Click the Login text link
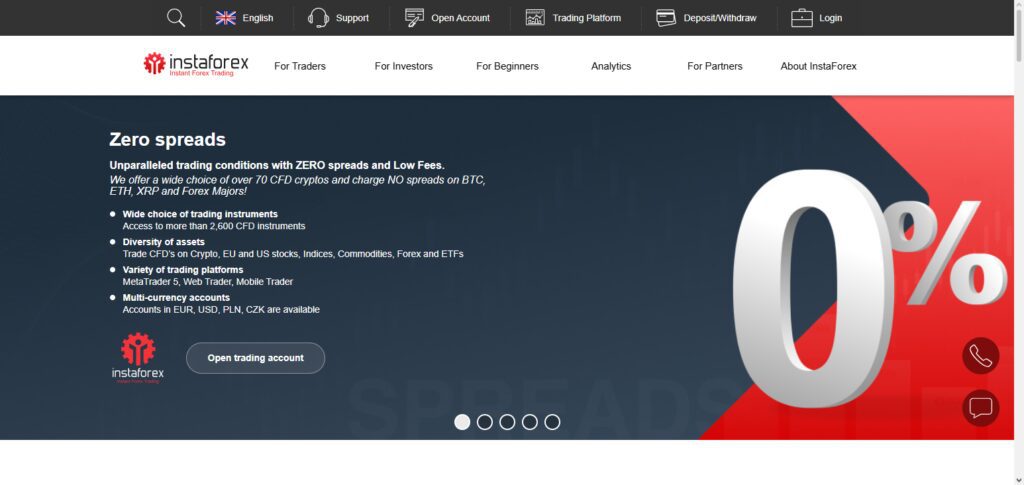This screenshot has width=1024, height=485. pyautogui.click(x=830, y=18)
